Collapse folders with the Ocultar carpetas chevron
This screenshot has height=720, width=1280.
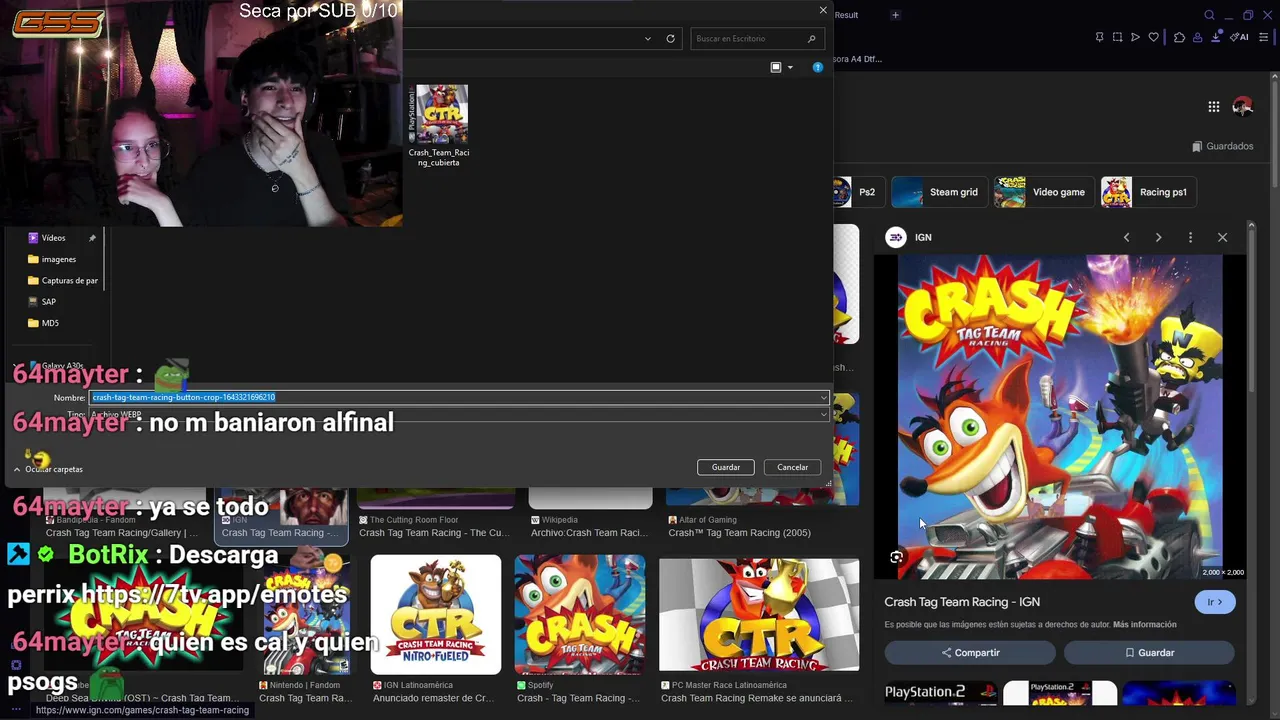click(x=17, y=469)
